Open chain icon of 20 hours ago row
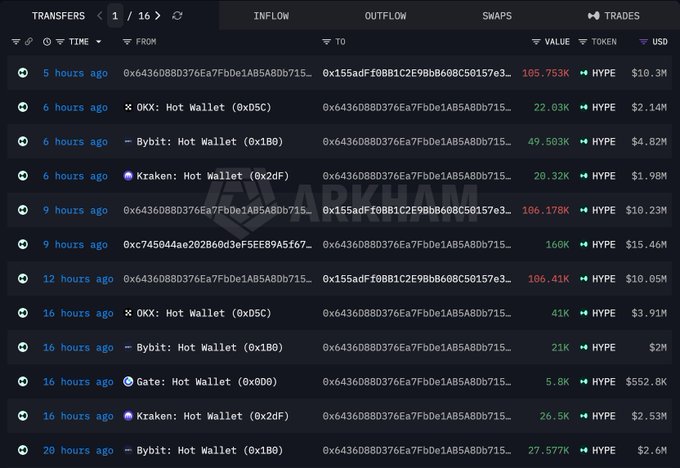The width and height of the screenshot is (680, 468). 23,450
